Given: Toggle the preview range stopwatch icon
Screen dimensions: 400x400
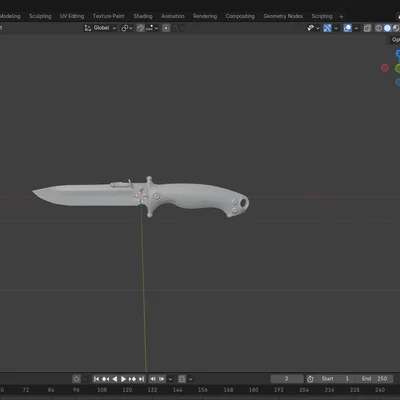Looking at the screenshot, I should (310, 379).
